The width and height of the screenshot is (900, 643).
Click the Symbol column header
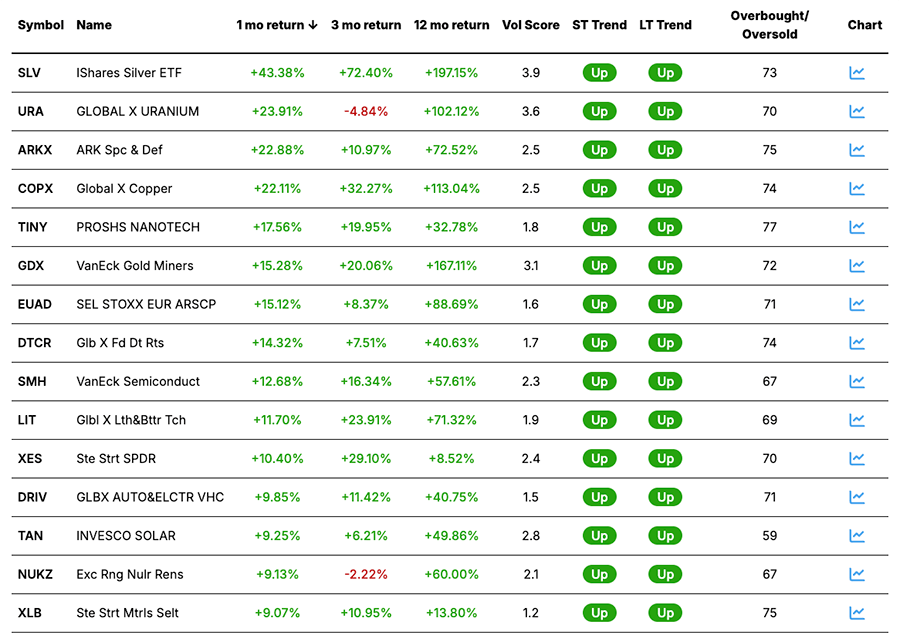41,25
